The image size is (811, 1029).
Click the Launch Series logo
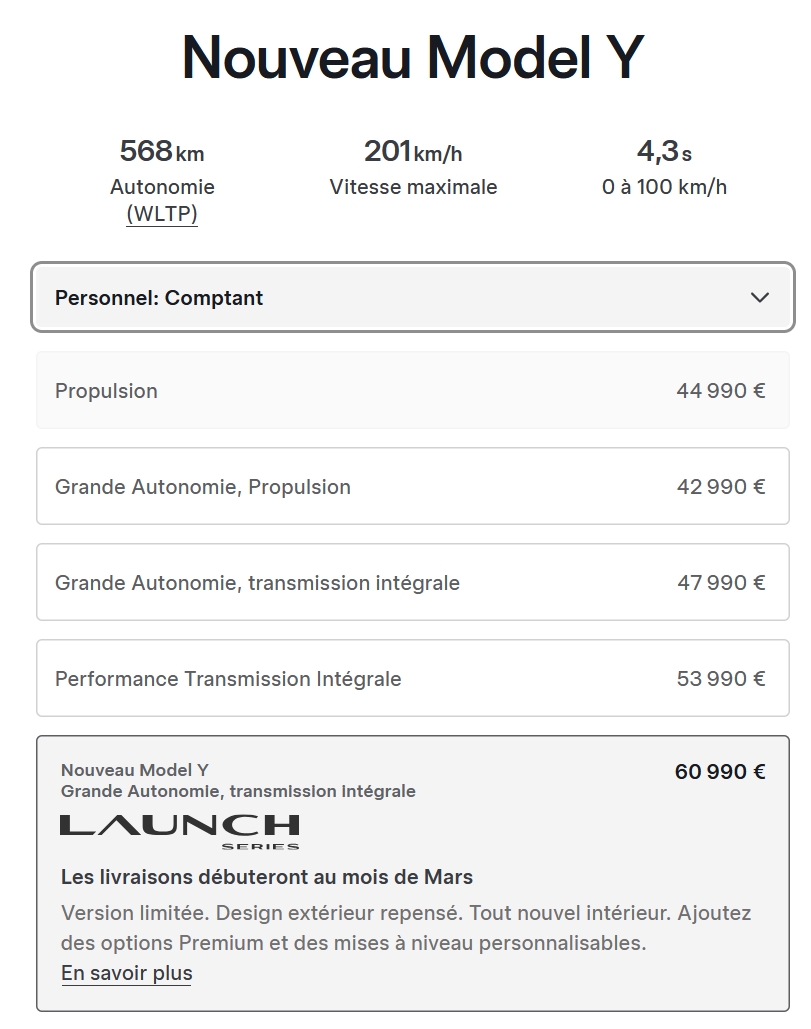(x=180, y=832)
